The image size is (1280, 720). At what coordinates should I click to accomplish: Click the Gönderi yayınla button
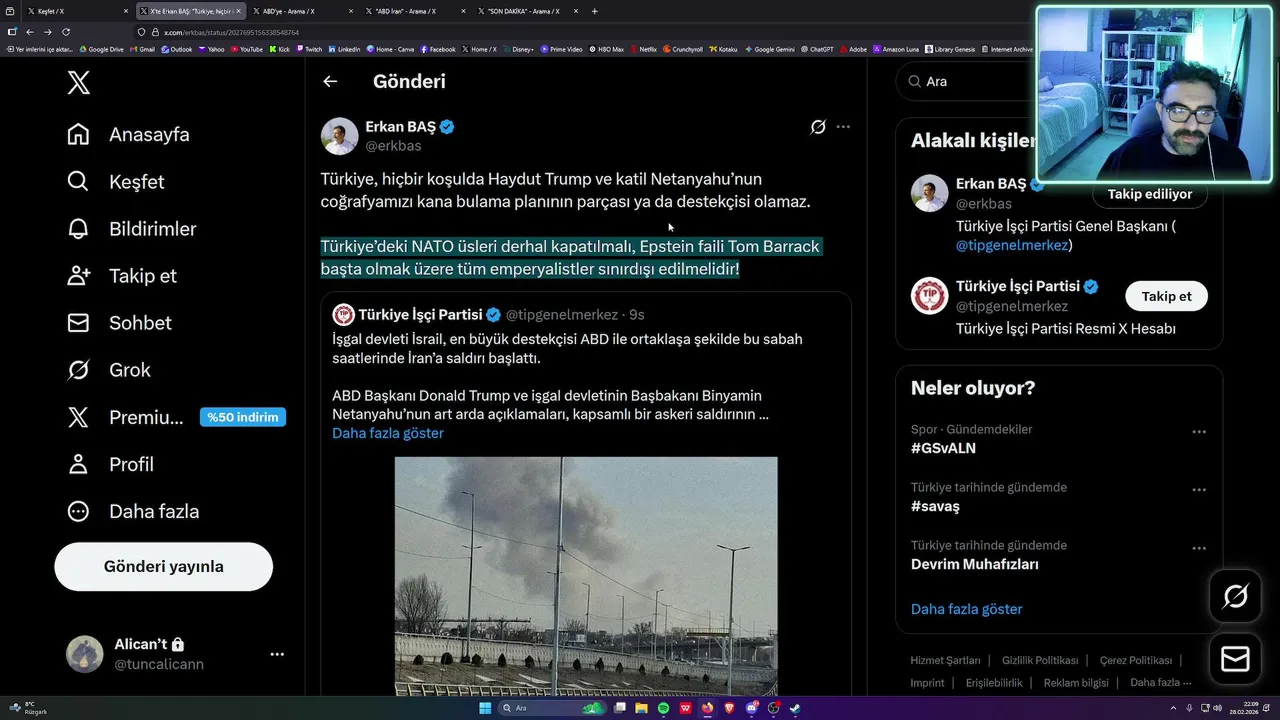(163, 566)
